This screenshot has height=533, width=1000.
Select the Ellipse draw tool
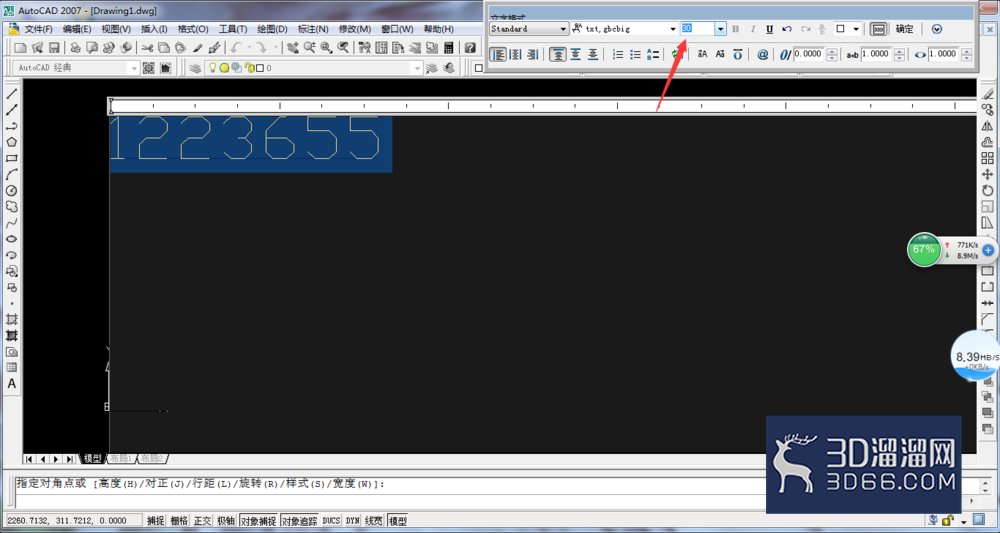click(11, 239)
